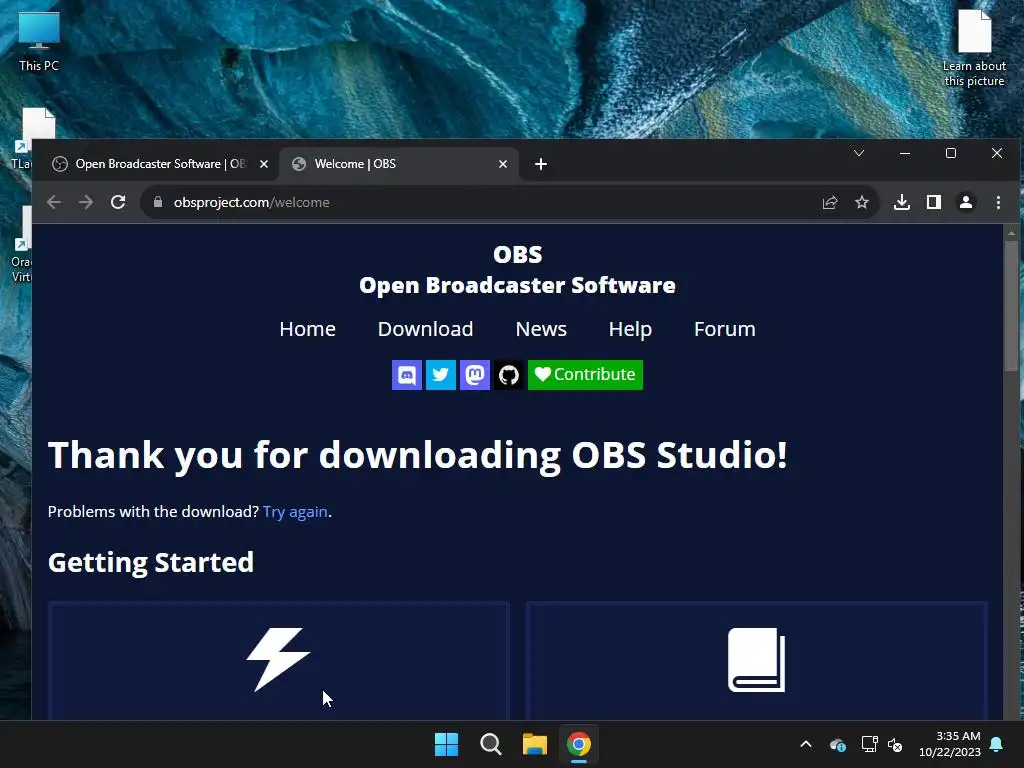
Task: Click the book icon guide card
Action: (757, 661)
